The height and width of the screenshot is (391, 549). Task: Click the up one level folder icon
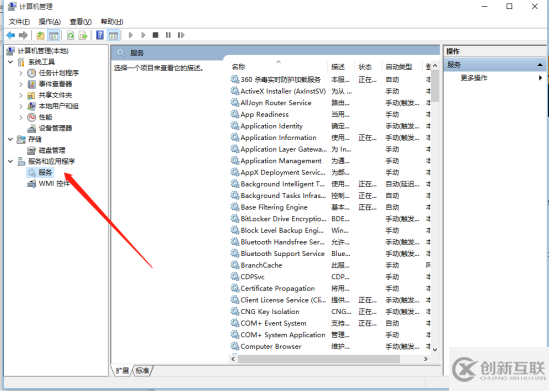coord(40,35)
